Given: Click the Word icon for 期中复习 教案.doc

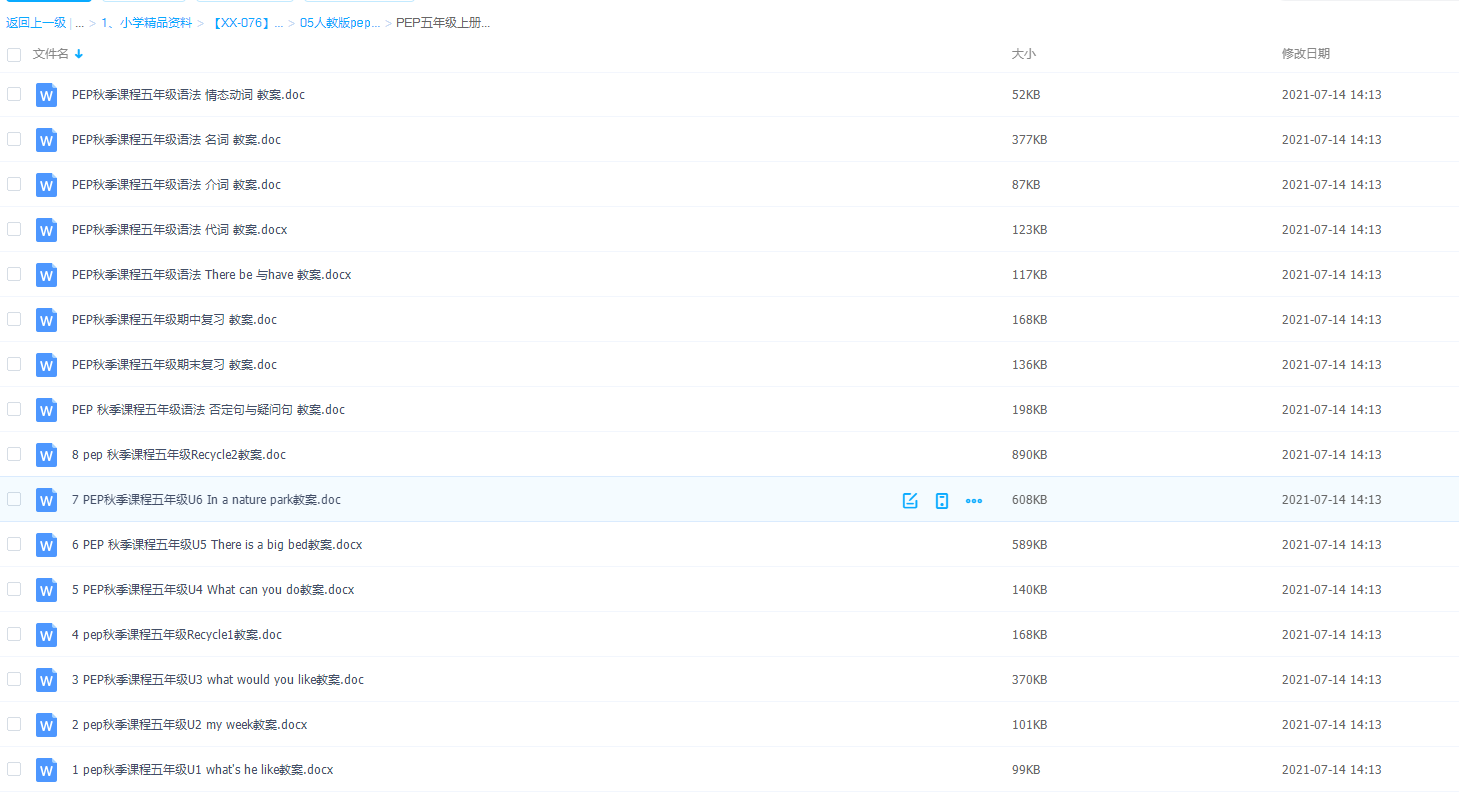Looking at the screenshot, I should (x=46, y=320).
